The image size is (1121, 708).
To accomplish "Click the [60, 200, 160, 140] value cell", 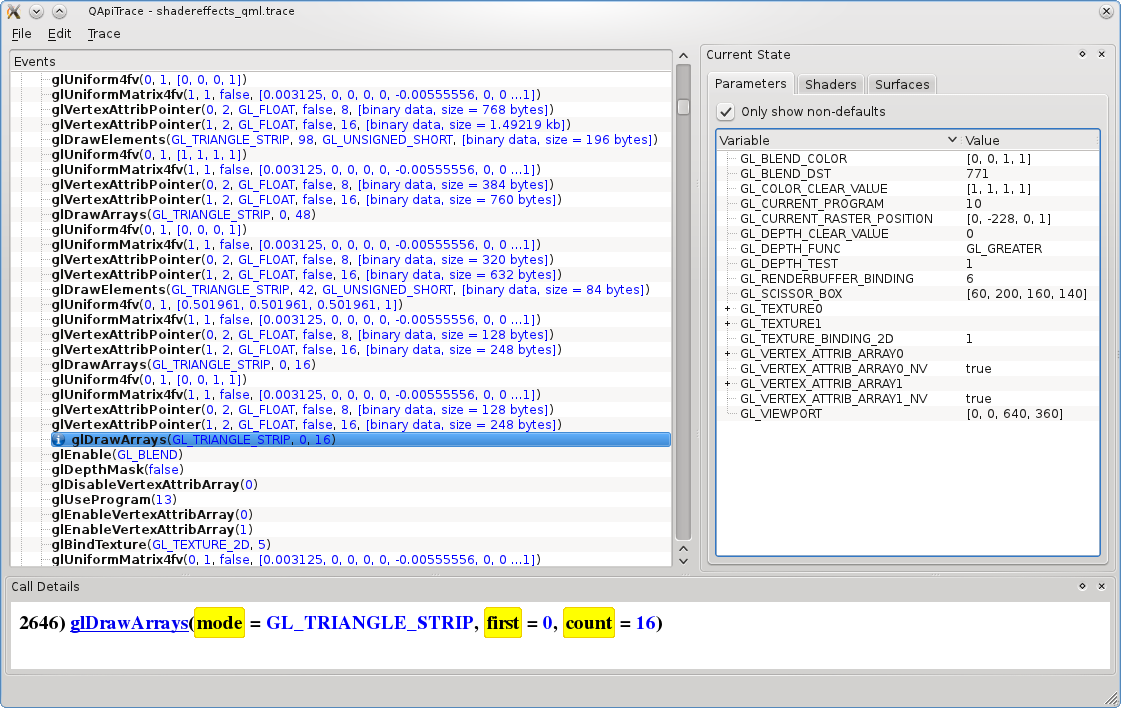I will click(x=1026, y=294).
